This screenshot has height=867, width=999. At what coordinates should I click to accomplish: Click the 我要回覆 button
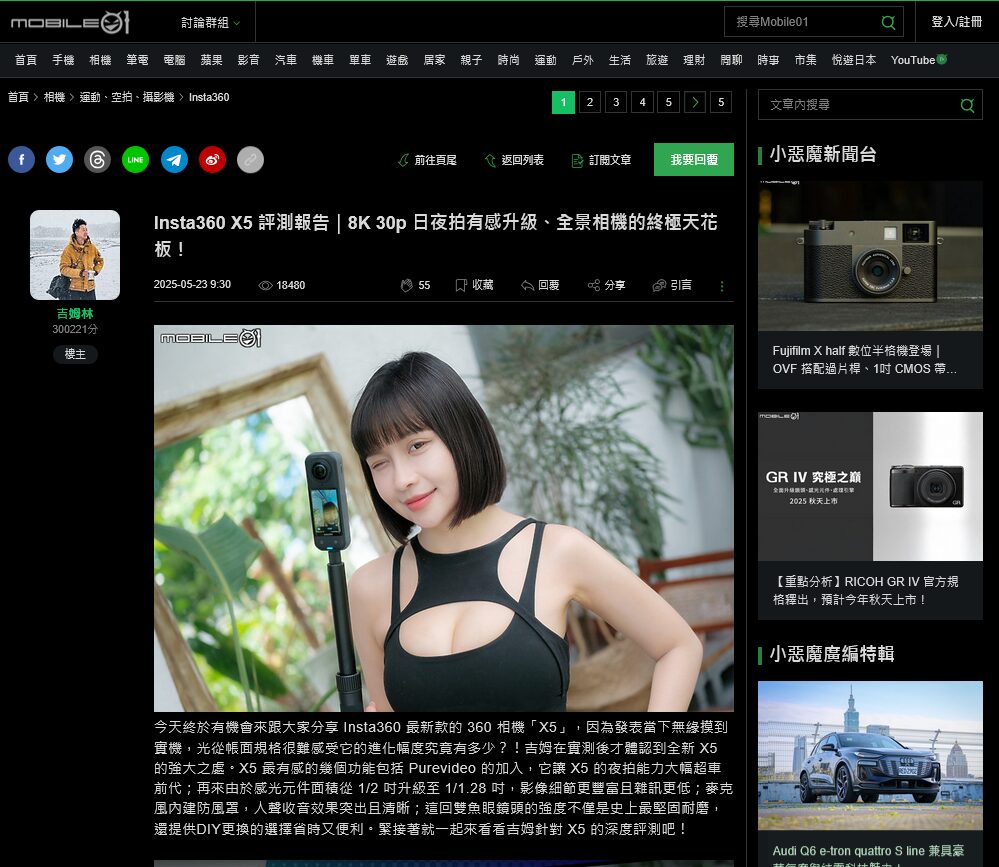(x=694, y=159)
